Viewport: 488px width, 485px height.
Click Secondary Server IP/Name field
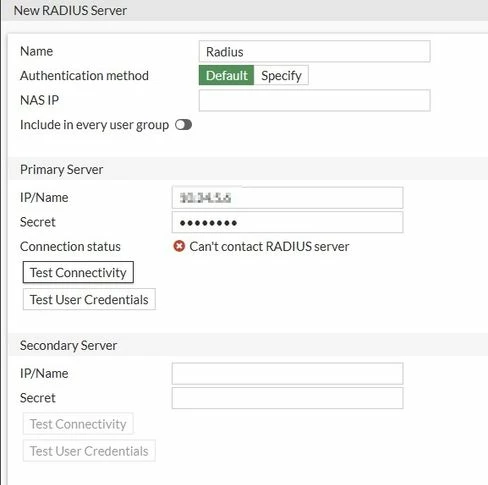click(x=287, y=374)
